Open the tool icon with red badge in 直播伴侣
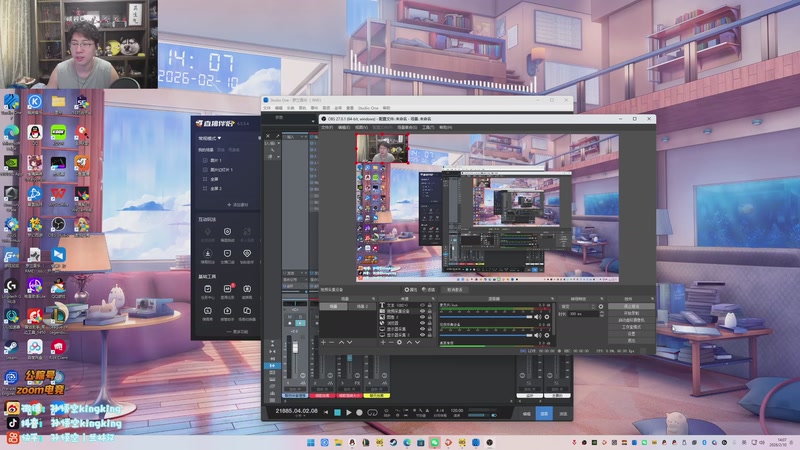800x450 pixels. (228, 291)
